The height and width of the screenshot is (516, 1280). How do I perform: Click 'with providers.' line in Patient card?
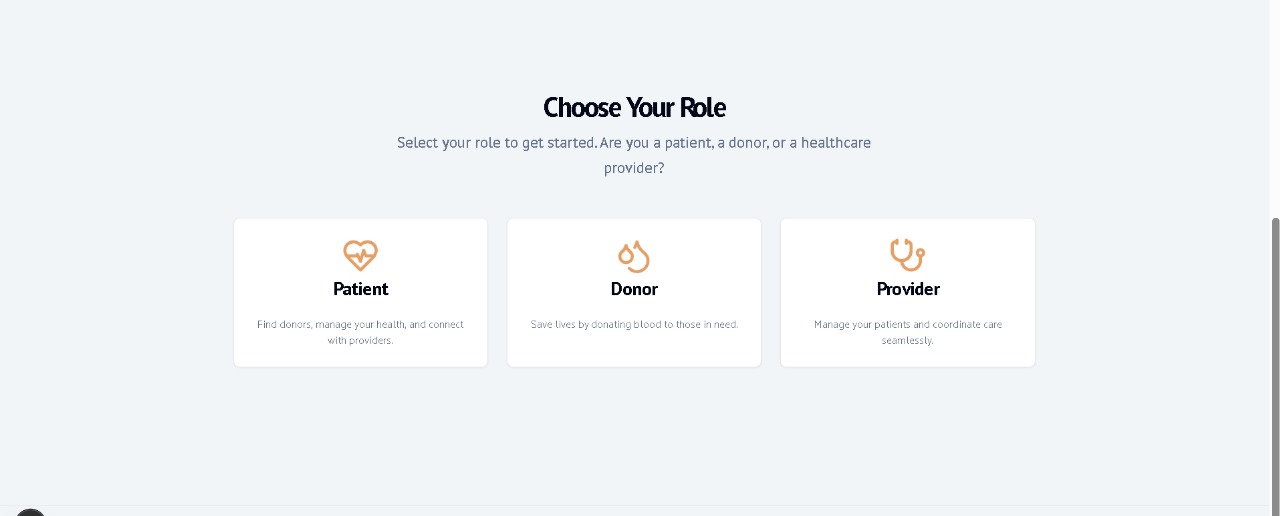pyautogui.click(x=360, y=340)
